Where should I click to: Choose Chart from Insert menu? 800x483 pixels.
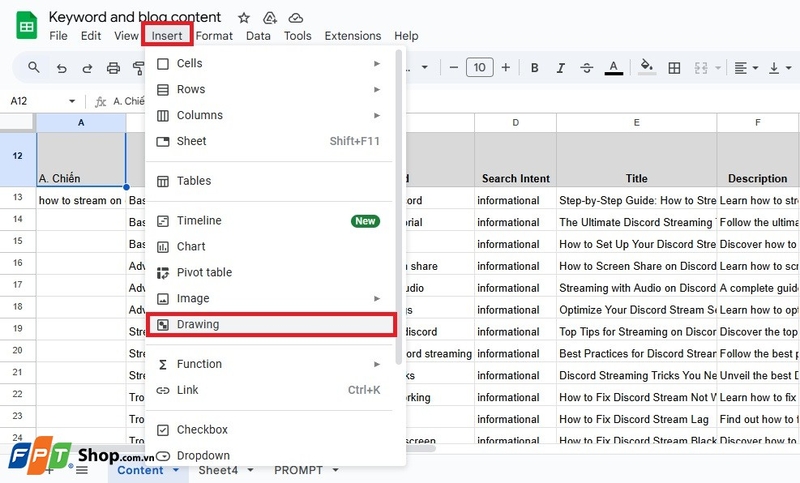point(269,247)
